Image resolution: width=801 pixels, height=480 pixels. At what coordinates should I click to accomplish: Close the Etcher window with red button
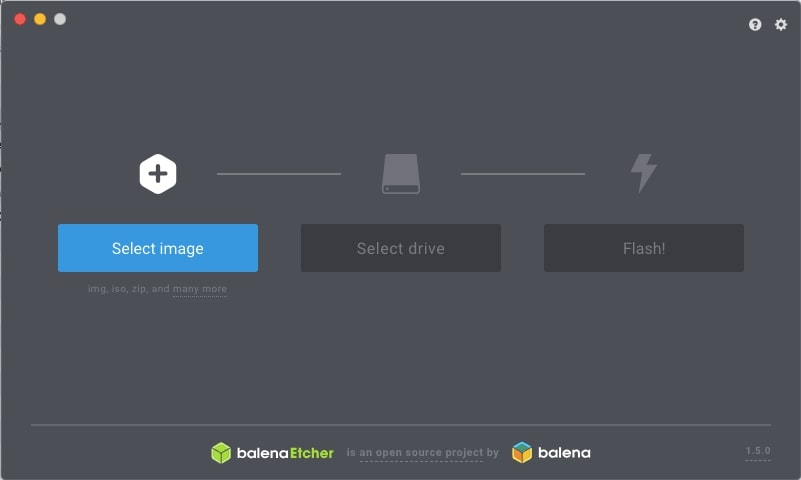coord(20,19)
